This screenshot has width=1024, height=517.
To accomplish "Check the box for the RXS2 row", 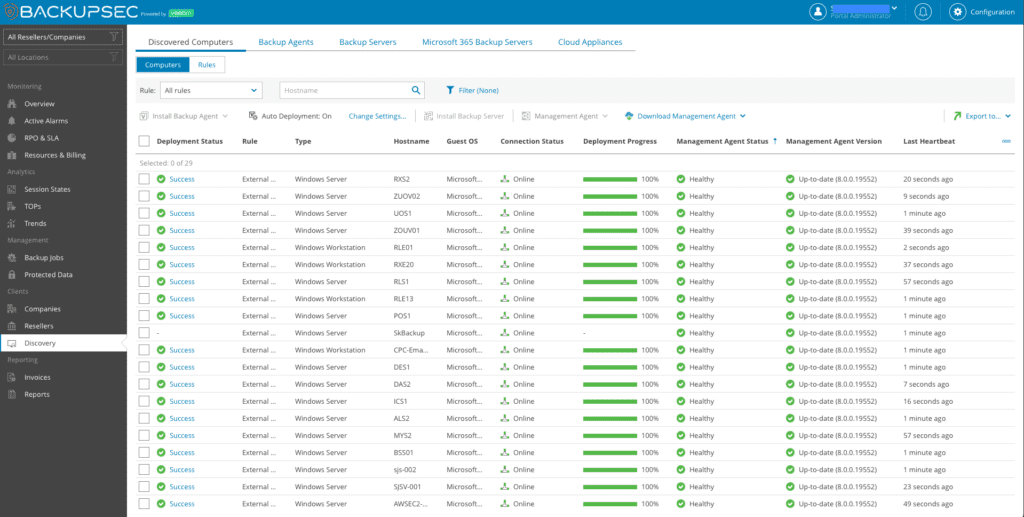I will pos(144,179).
